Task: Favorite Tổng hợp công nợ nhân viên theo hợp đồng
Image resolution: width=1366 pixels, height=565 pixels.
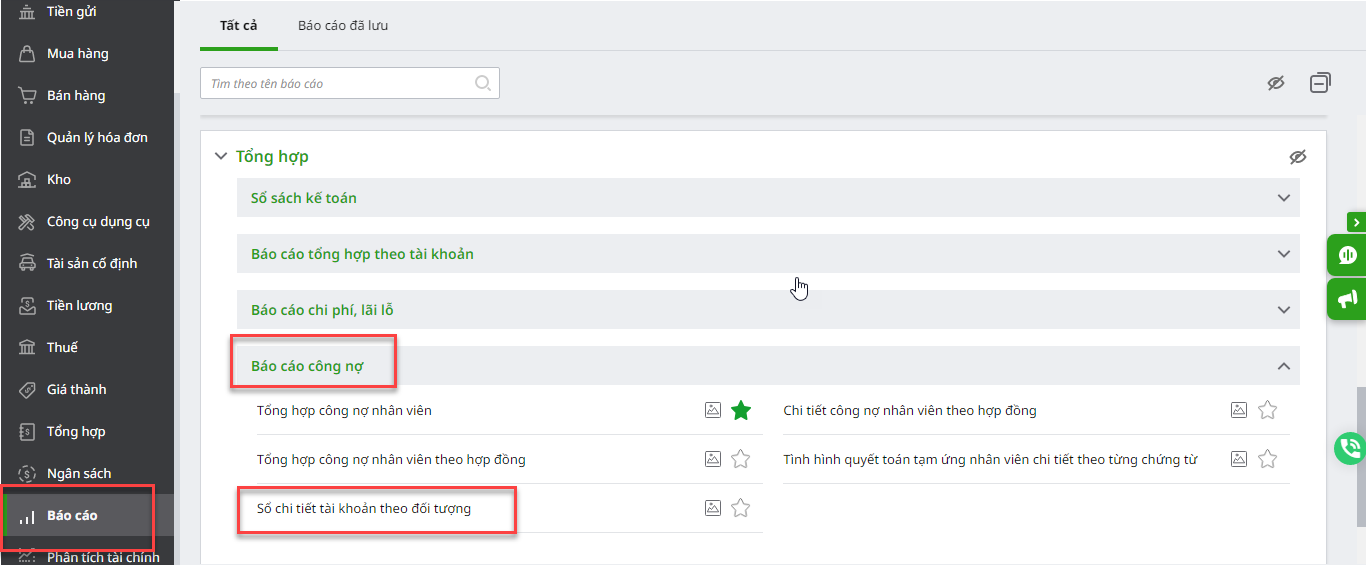Action: [740, 459]
